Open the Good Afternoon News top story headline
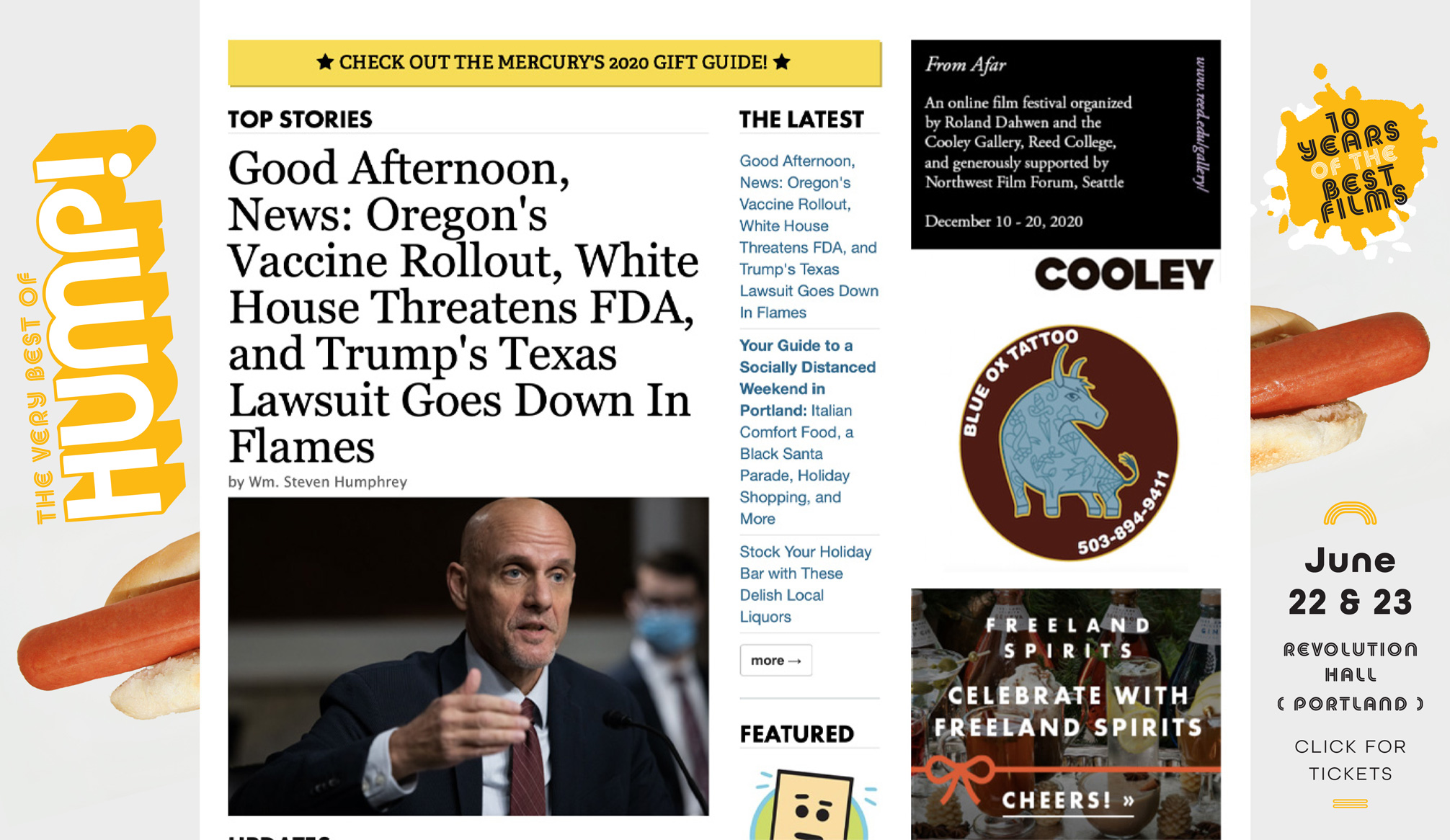 pos(463,307)
